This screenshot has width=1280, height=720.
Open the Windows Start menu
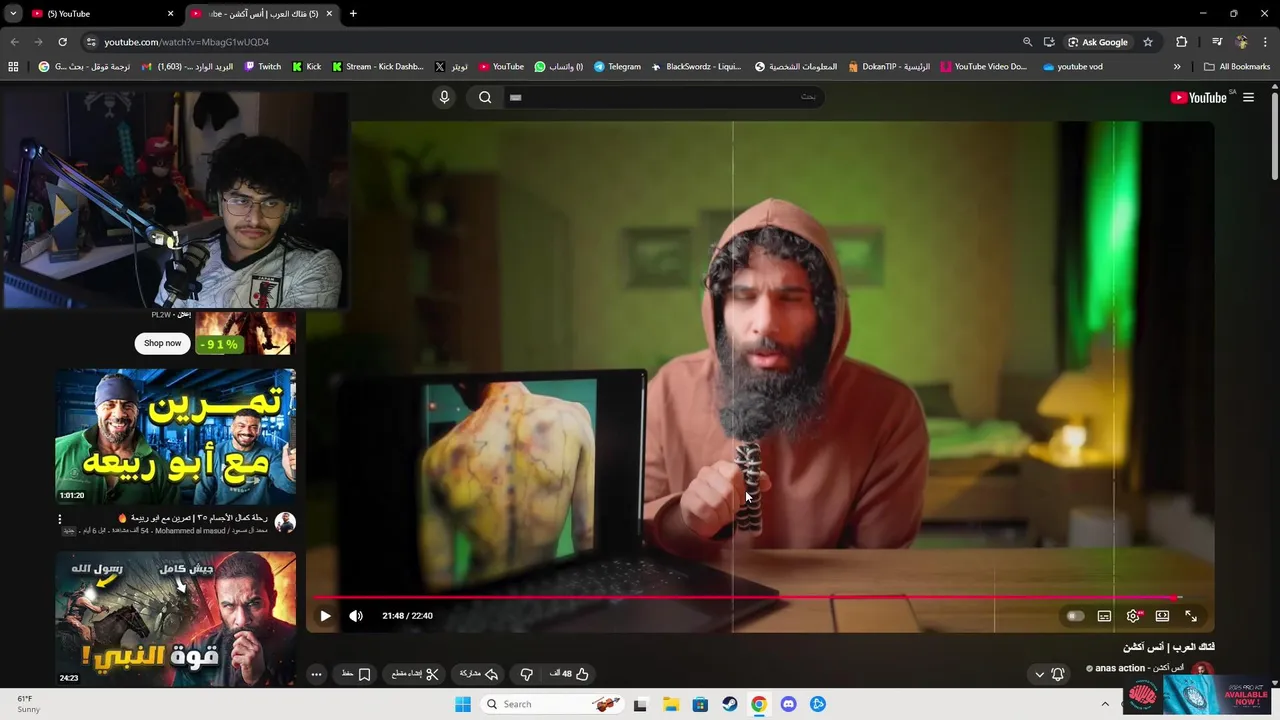pyautogui.click(x=463, y=704)
